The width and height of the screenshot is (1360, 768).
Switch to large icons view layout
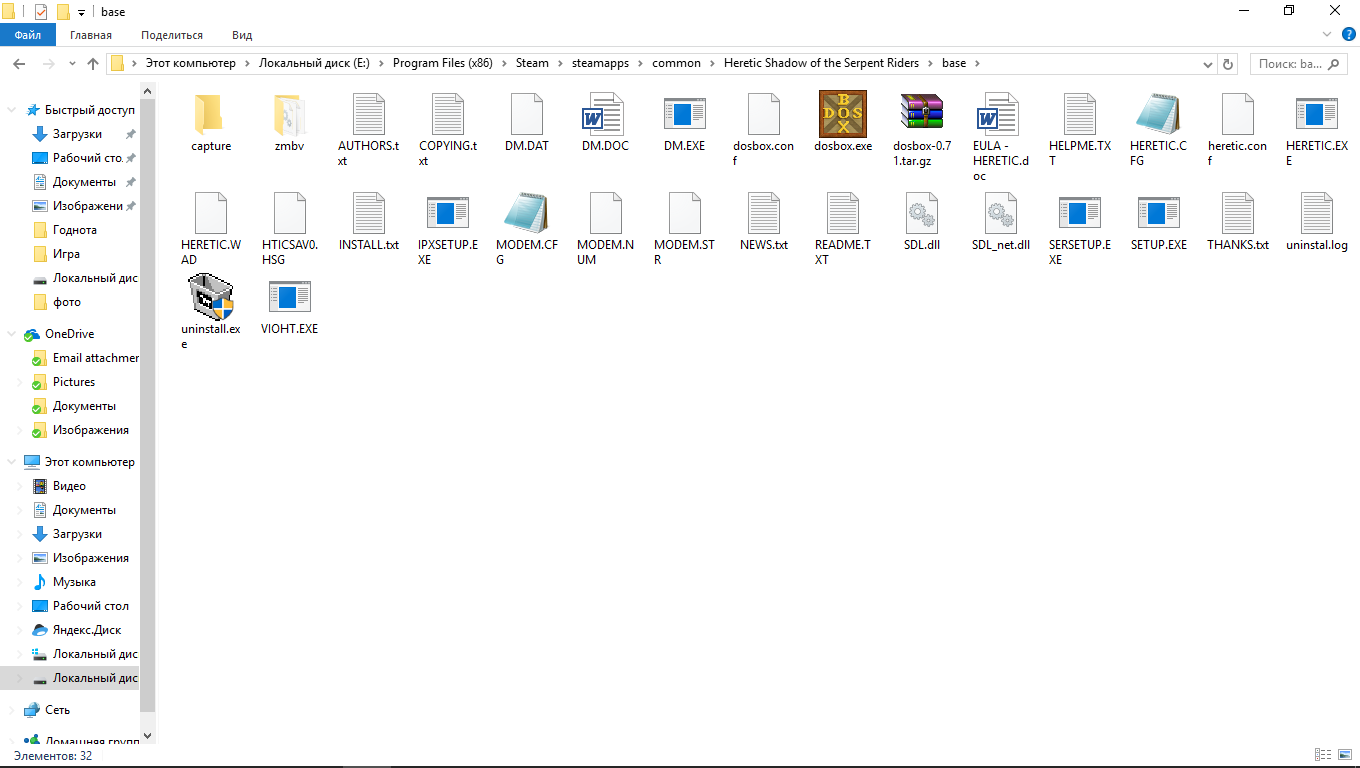tap(1345, 755)
